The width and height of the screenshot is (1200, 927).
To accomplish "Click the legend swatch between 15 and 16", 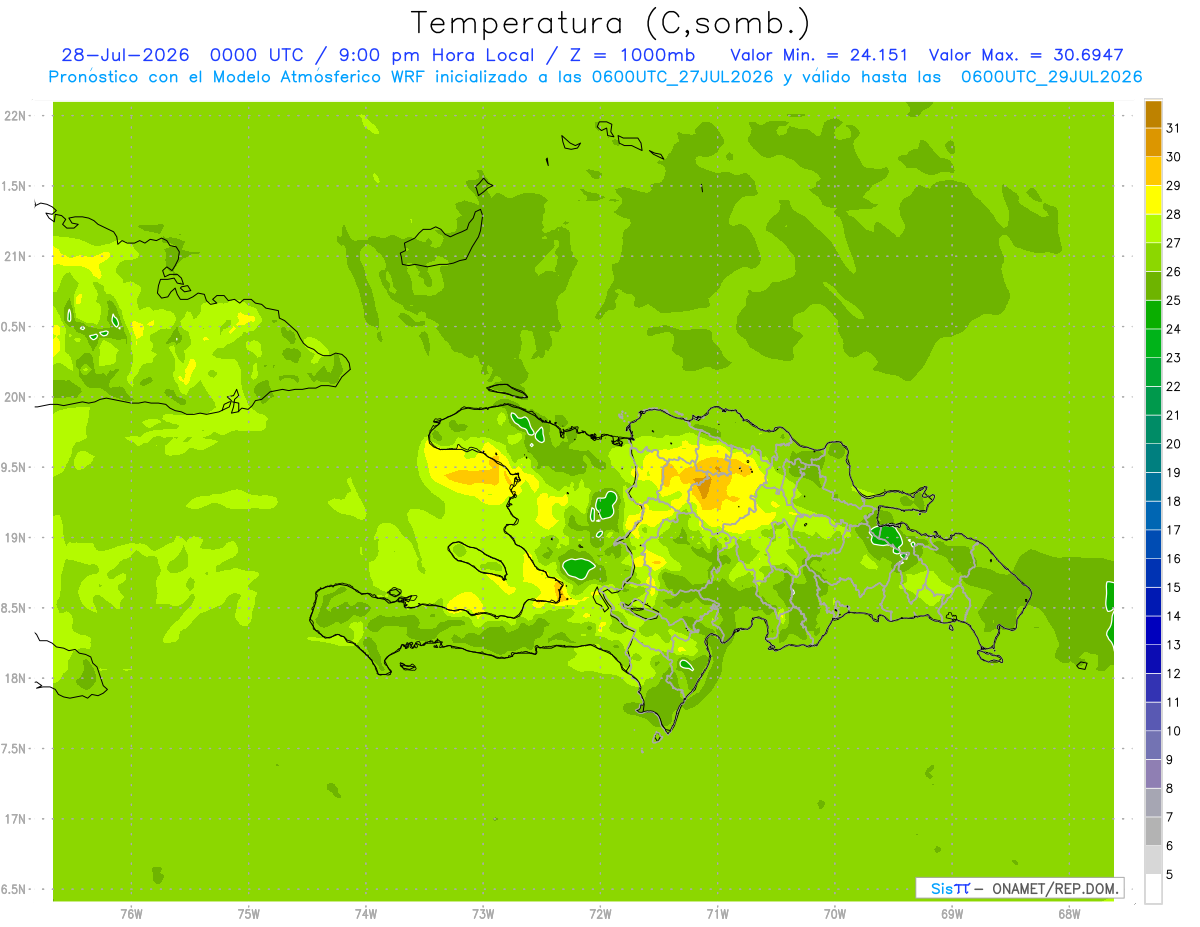I will click(1153, 573).
